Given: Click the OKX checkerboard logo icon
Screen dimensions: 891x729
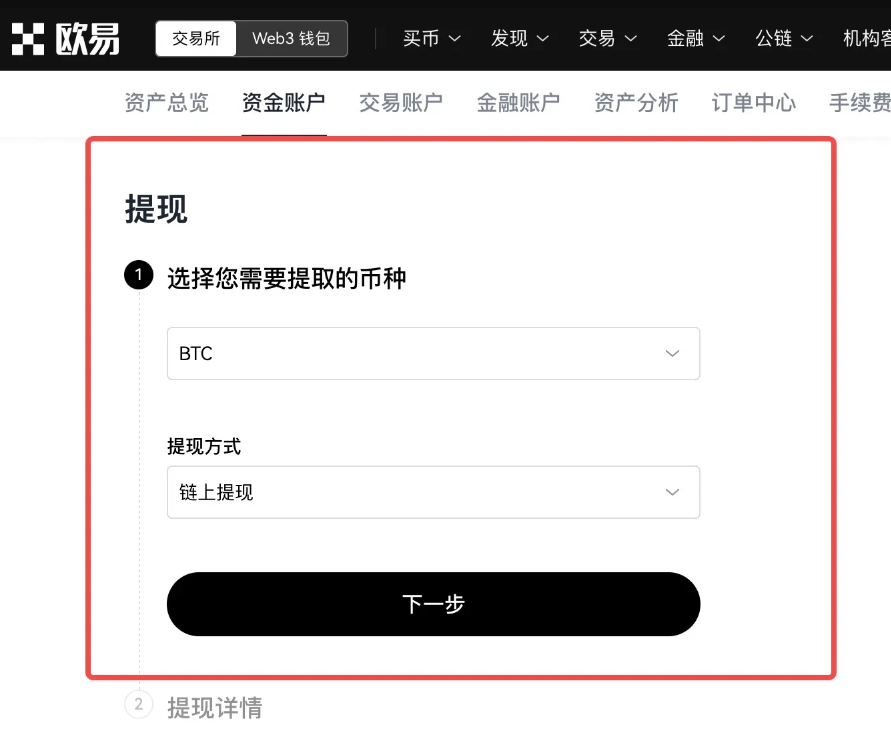Looking at the screenshot, I should point(28,39).
